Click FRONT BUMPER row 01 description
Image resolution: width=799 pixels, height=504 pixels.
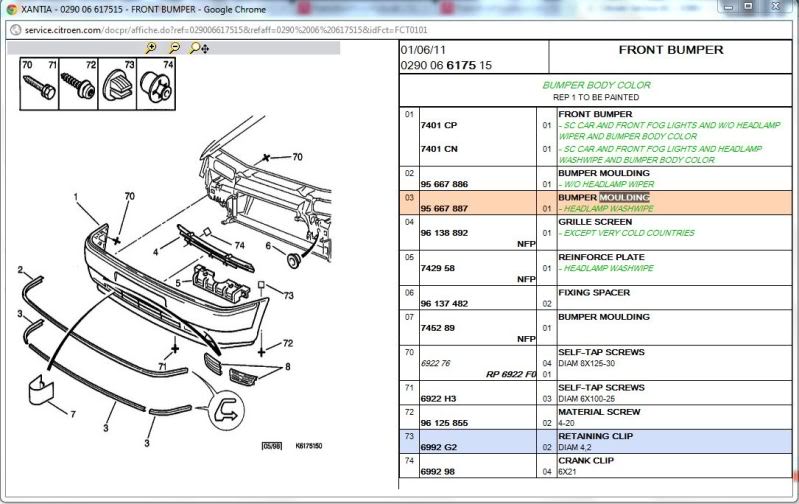595,114
